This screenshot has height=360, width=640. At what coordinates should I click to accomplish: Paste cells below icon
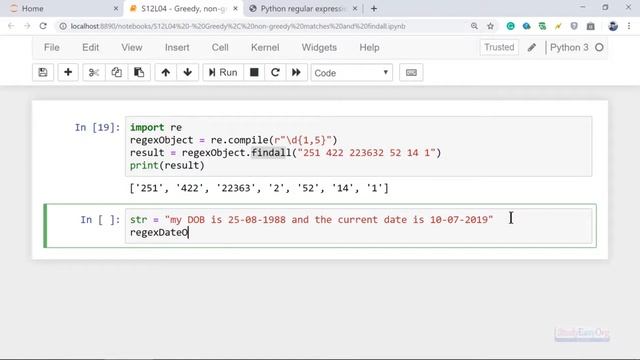pos(139,73)
